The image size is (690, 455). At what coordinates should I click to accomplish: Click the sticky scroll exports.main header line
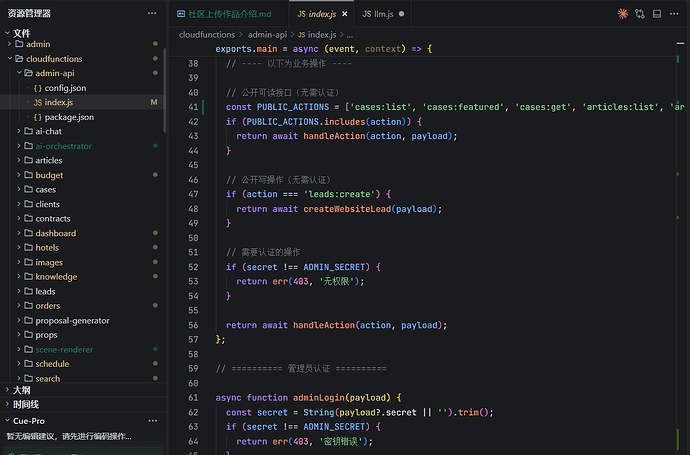coord(323,49)
